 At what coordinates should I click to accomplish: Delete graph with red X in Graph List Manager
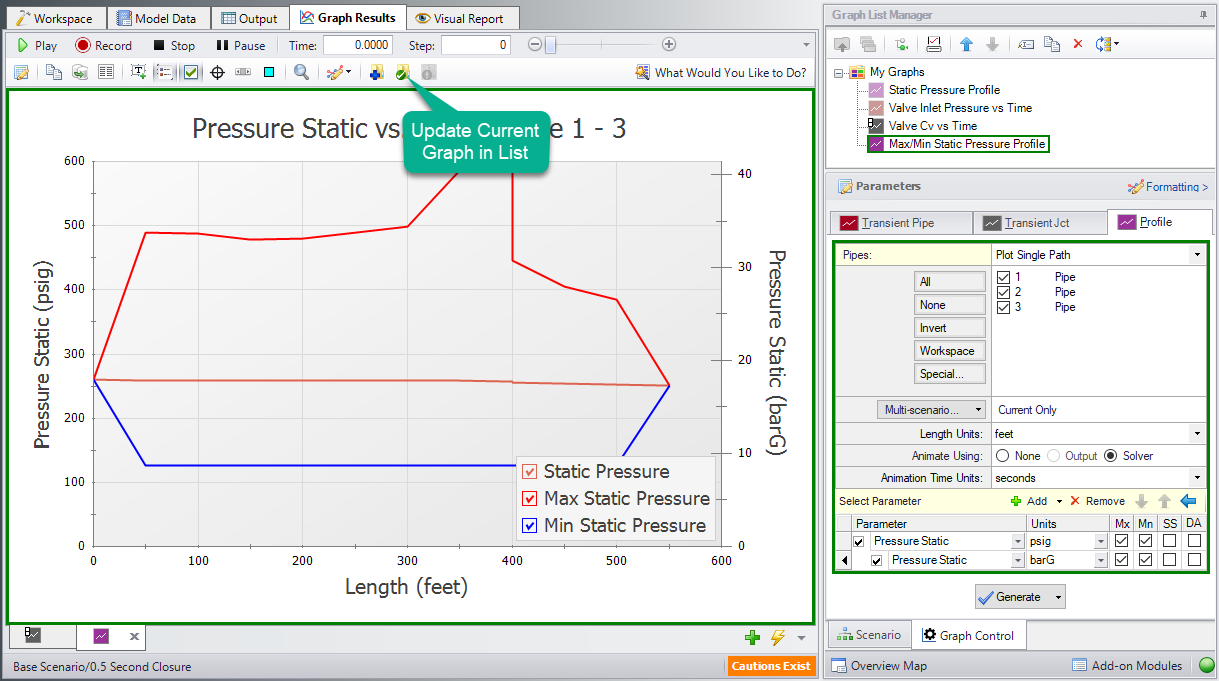tap(1077, 44)
